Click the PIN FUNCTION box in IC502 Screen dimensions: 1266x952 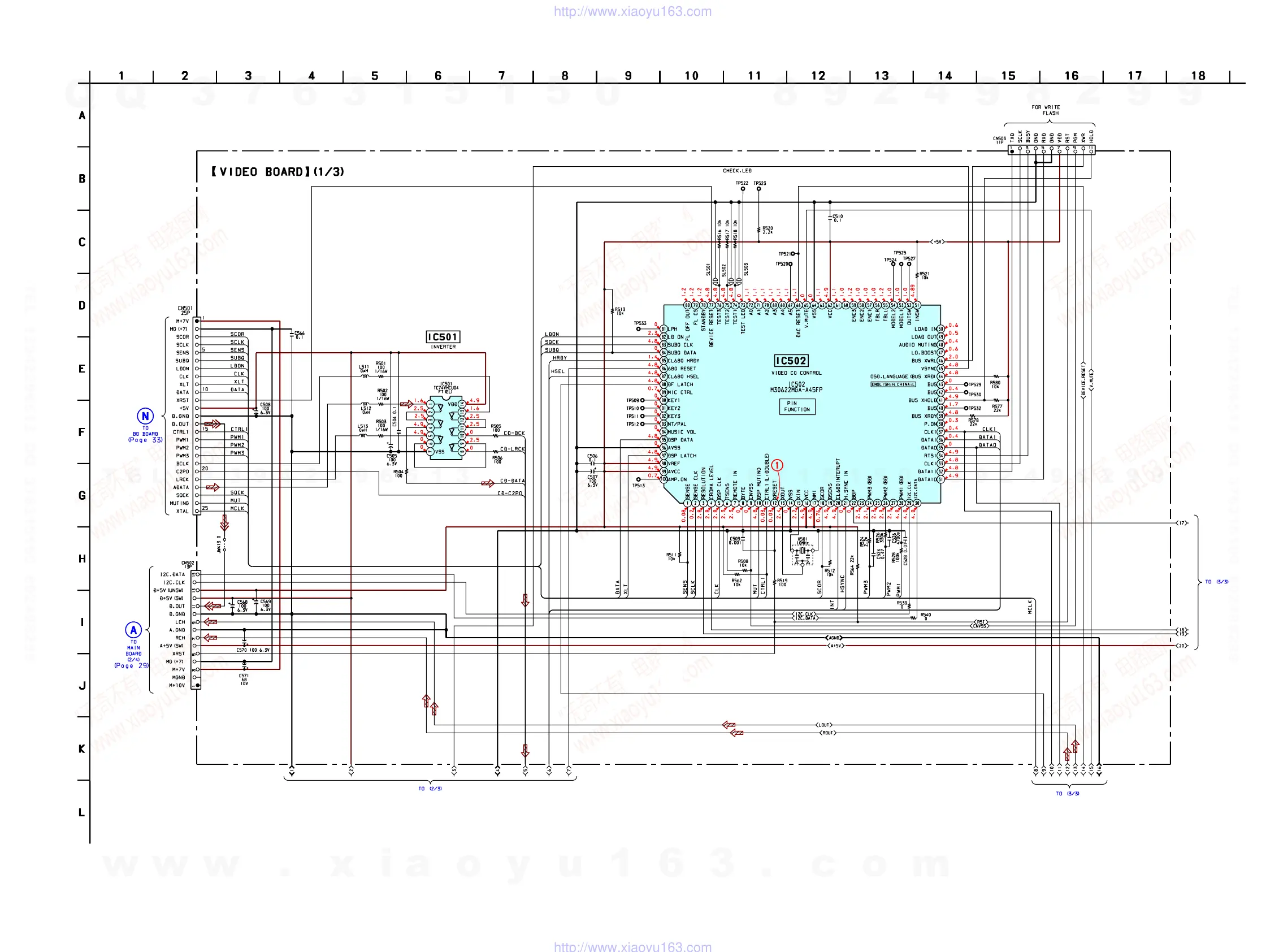(x=797, y=406)
